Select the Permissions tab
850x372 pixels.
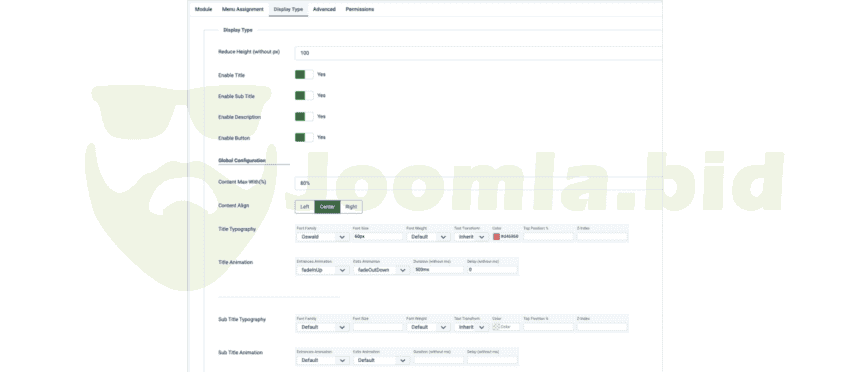359,9
